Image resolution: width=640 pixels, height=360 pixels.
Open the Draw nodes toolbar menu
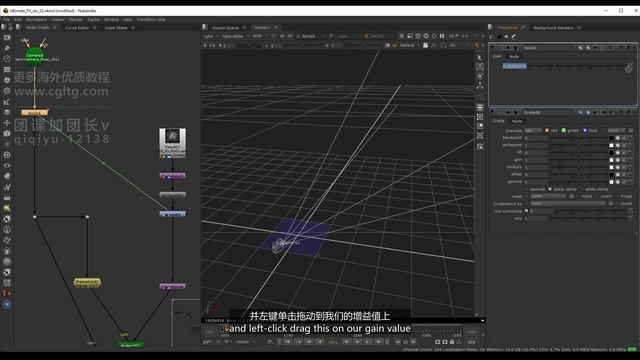[x=7, y=48]
